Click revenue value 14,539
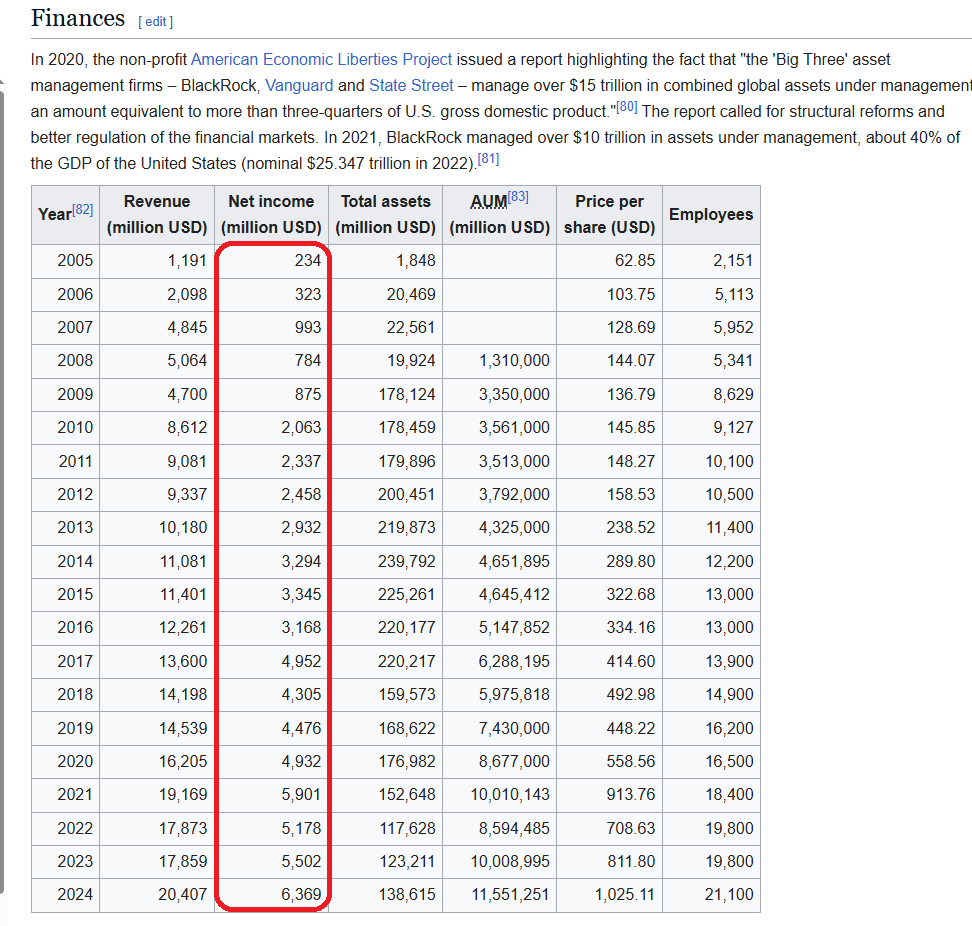Image resolution: width=972 pixels, height=926 pixels. 183,728
